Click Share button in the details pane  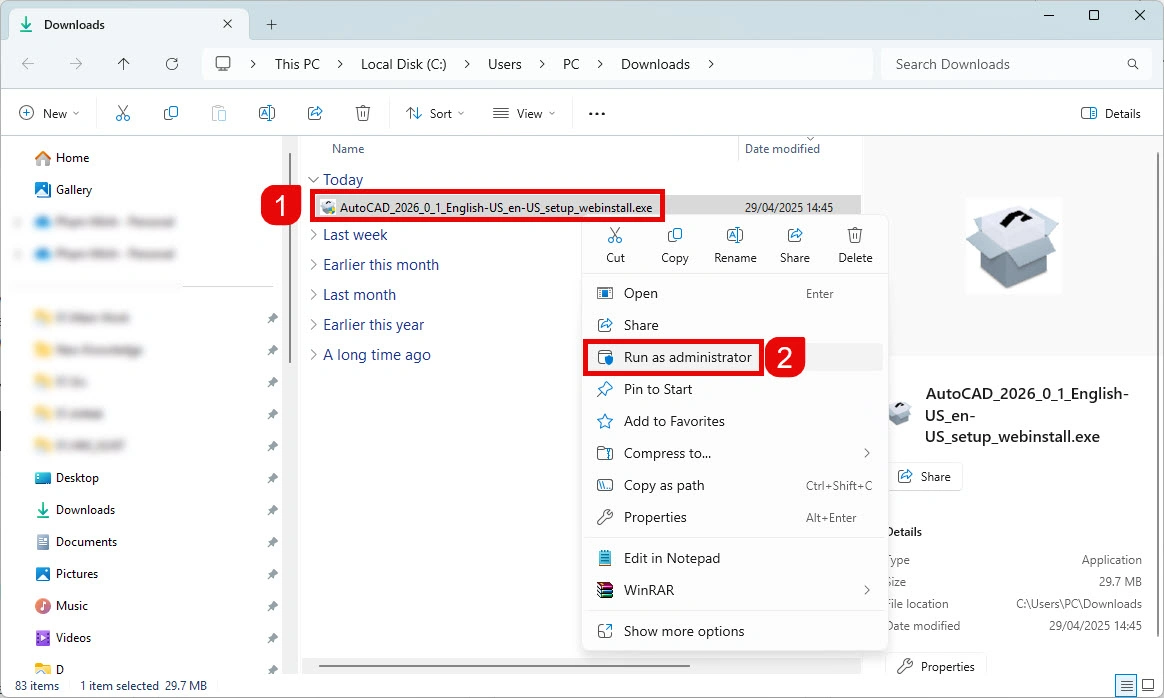(924, 477)
